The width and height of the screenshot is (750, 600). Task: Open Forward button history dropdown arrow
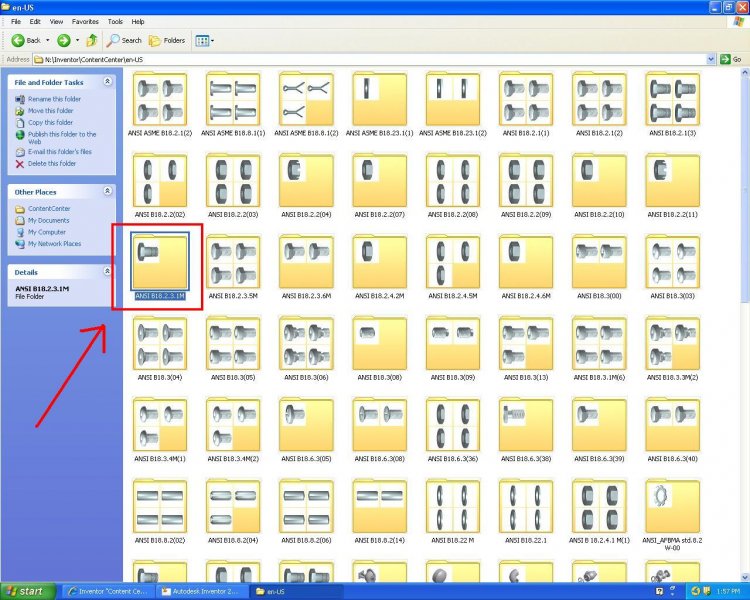click(77, 41)
